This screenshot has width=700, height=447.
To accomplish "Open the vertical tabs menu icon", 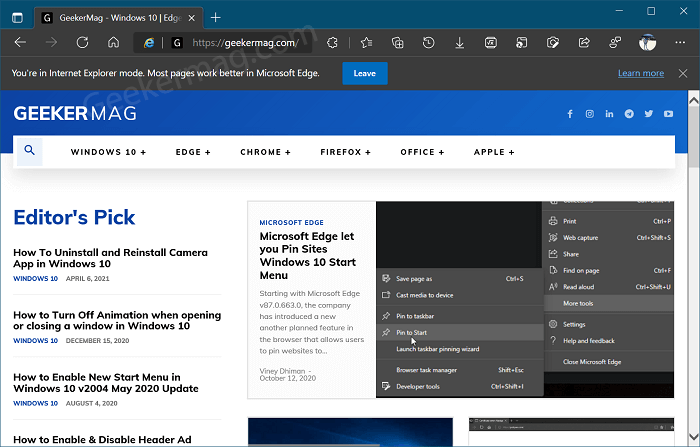I will coord(17,18).
